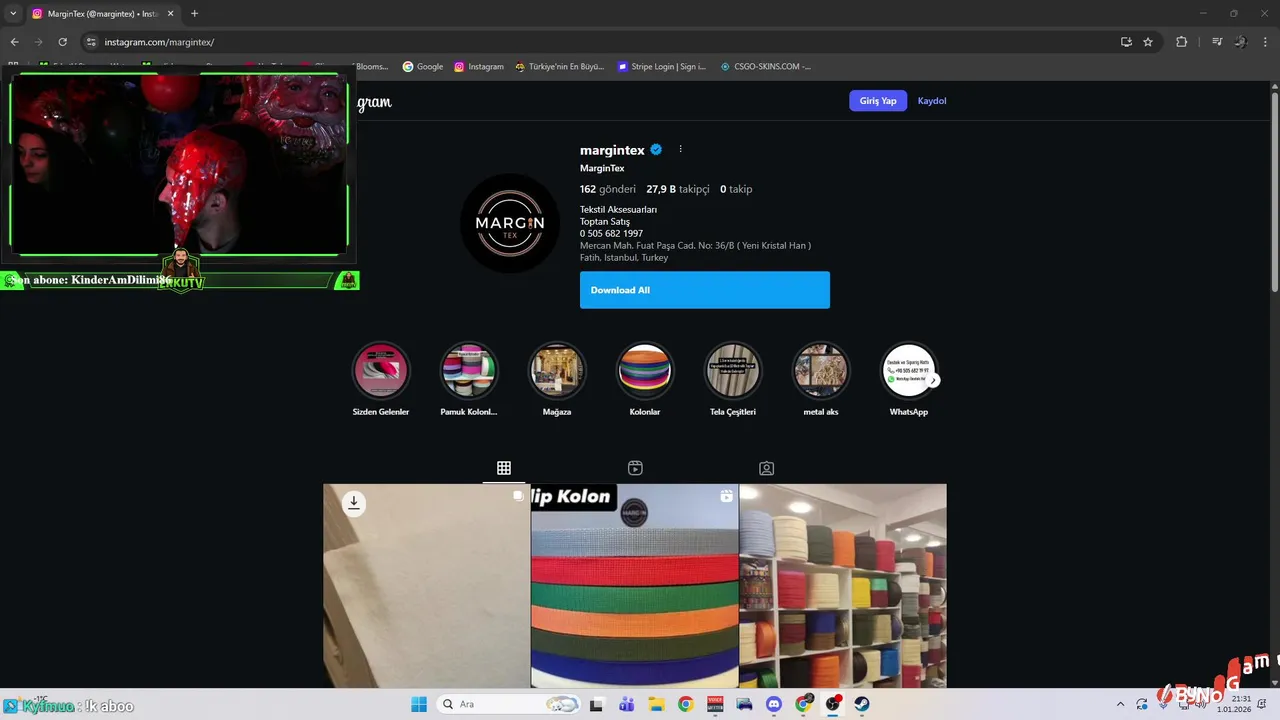Open the Kolonlar highlight
Screen dimensions: 1280x720
(645, 370)
